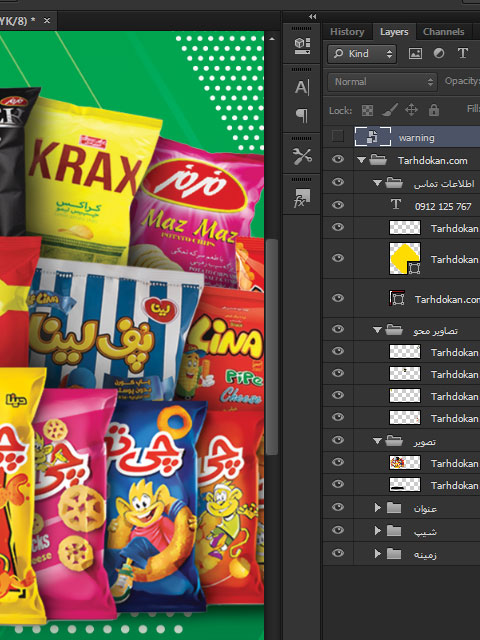Click the folder icon of the Tarhdokan.com group
Viewport: 480px width, 640px height.
tap(378, 160)
